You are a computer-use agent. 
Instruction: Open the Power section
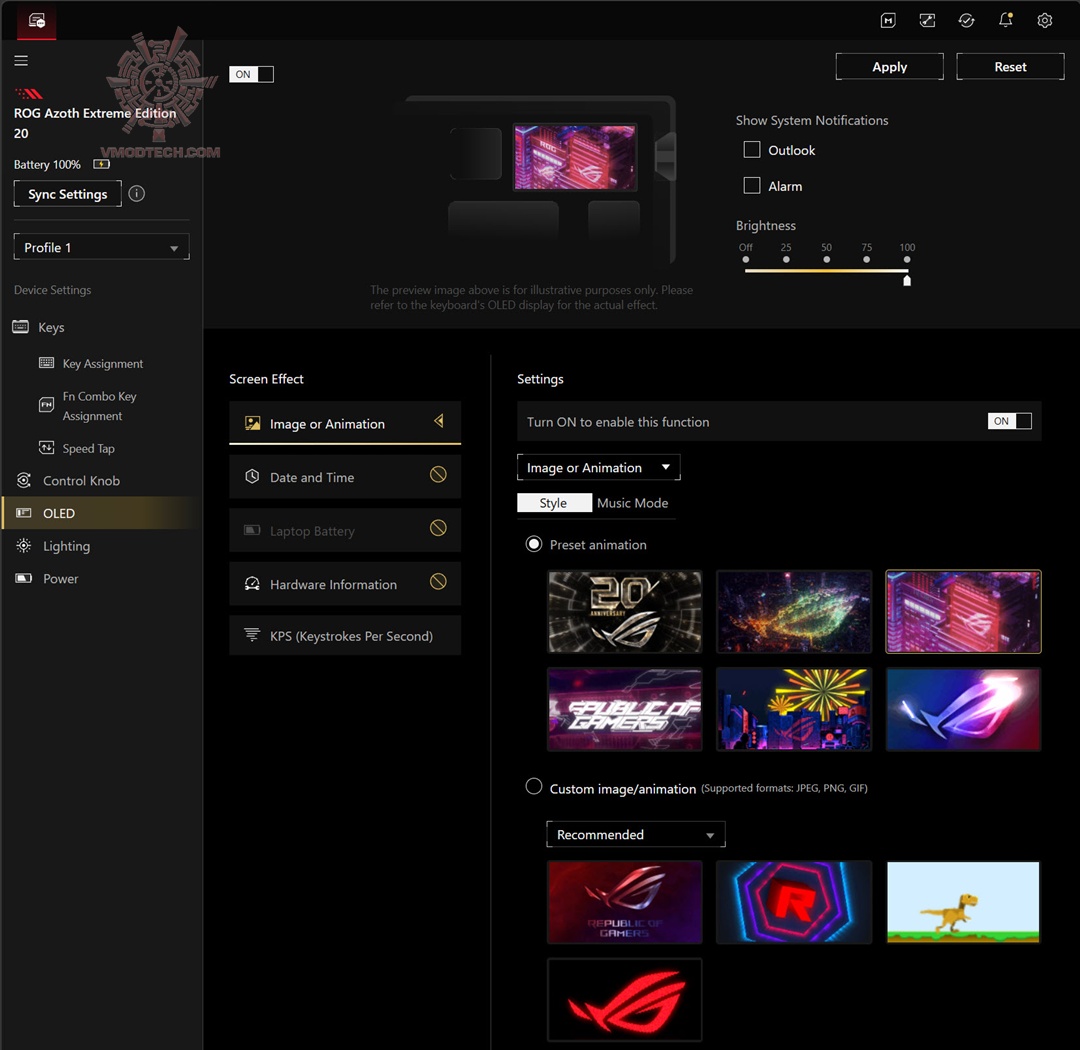pyautogui.click(x=61, y=579)
